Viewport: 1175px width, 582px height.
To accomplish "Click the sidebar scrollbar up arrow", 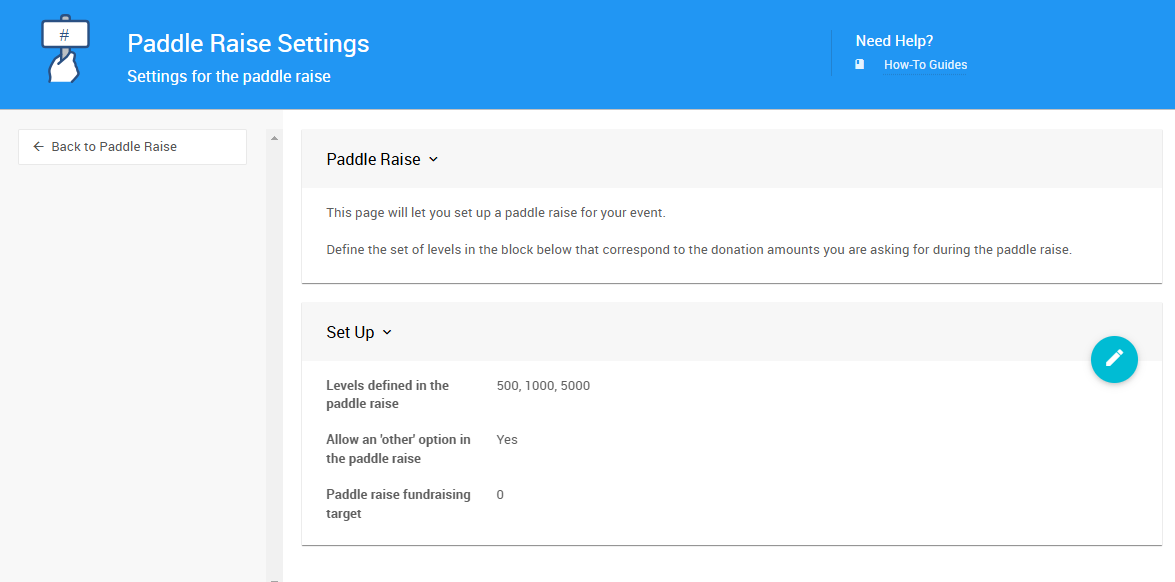I will tap(274, 138).
